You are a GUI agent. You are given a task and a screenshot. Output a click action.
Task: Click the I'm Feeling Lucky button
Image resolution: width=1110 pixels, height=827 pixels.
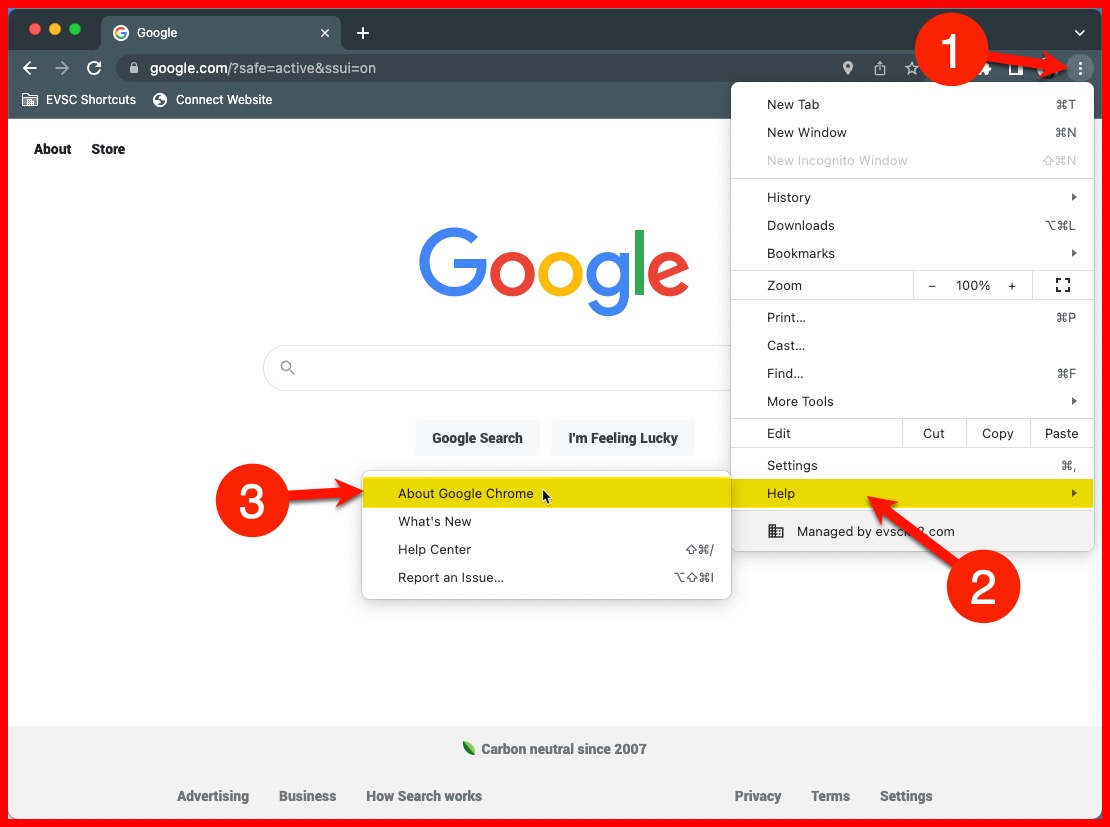[622, 438]
